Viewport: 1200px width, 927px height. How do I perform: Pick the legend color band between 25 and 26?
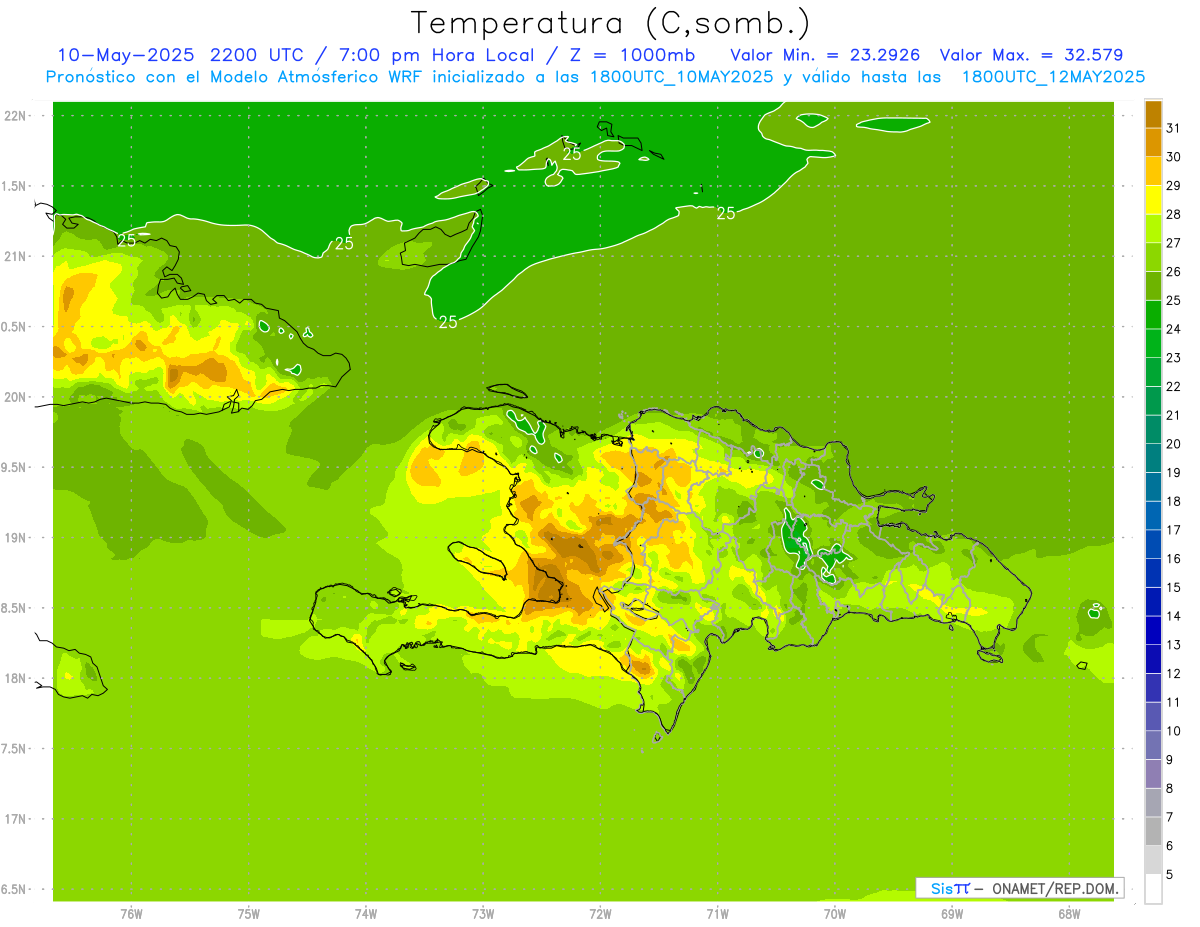(x=1153, y=286)
